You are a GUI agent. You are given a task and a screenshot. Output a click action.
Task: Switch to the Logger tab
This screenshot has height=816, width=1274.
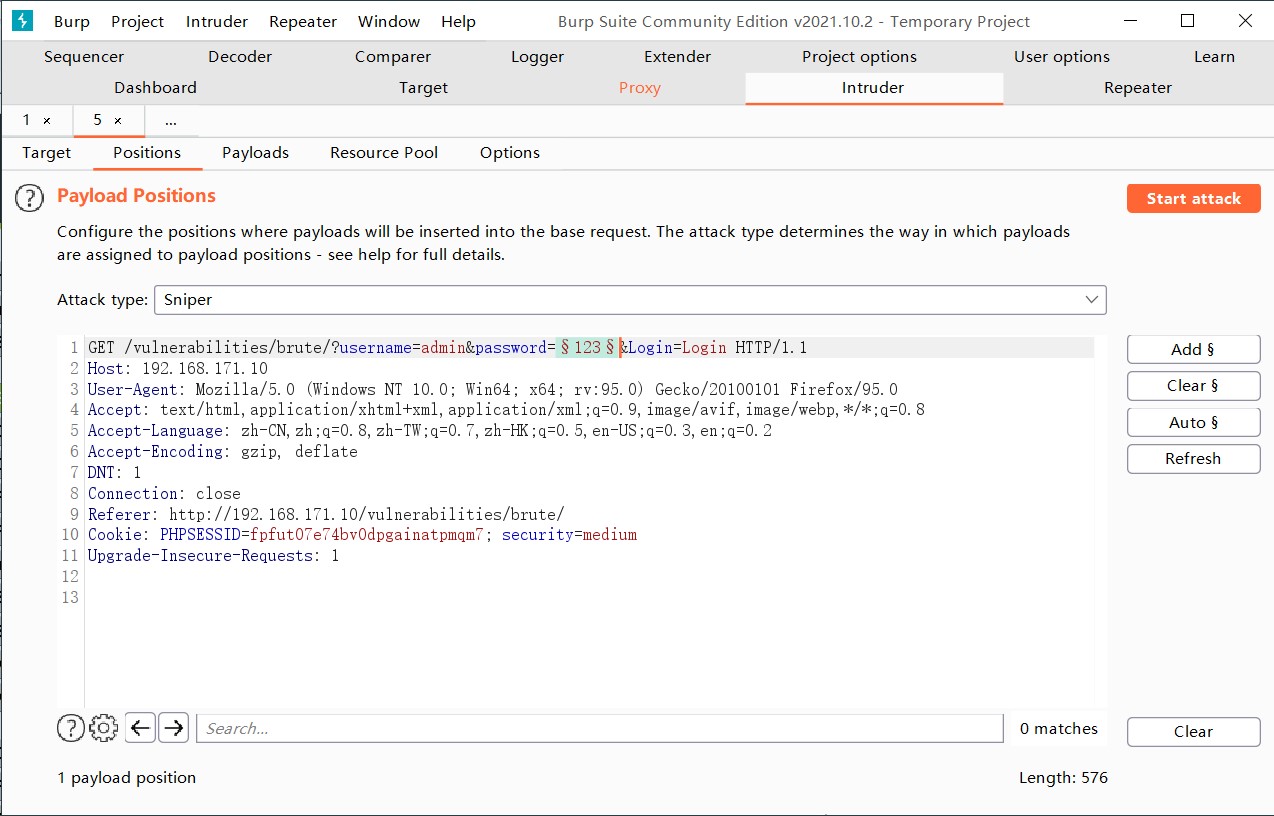pyautogui.click(x=538, y=57)
